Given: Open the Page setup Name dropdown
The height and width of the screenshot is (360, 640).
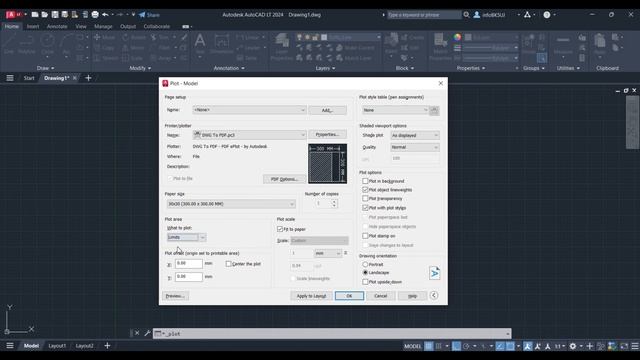Looking at the screenshot, I should (x=249, y=110).
